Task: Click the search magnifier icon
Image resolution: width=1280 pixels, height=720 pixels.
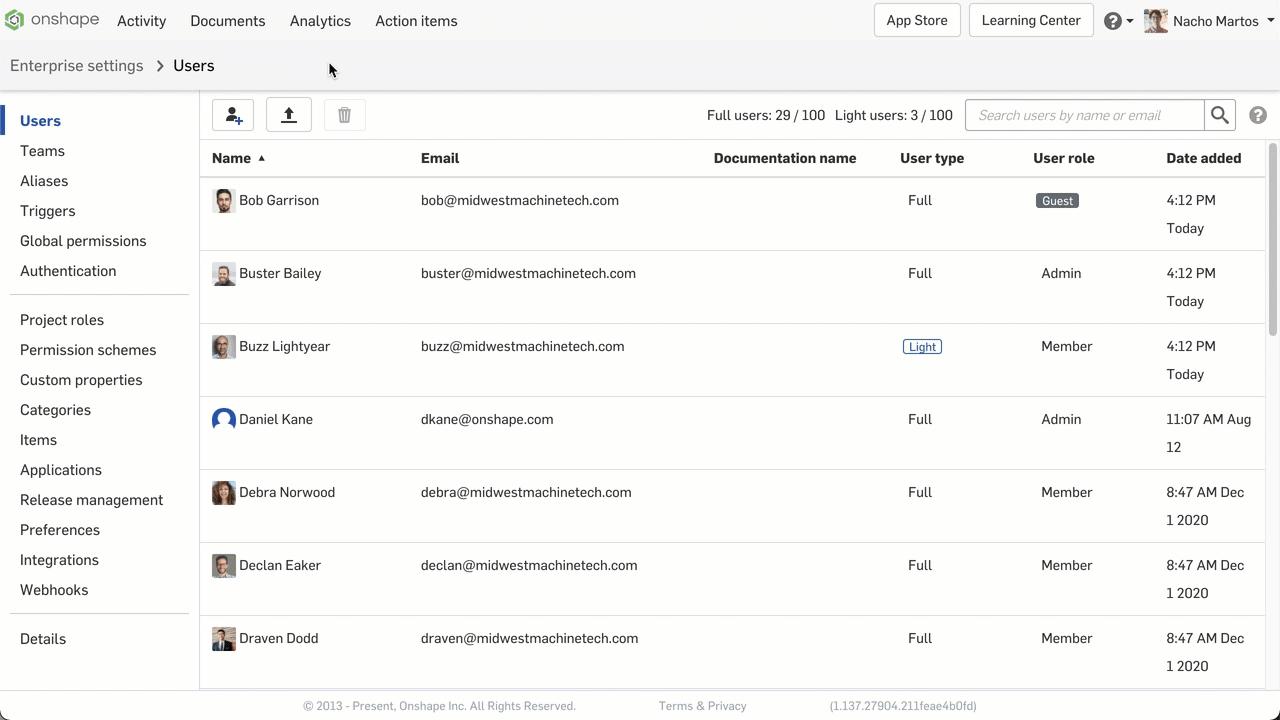Action: [x=1220, y=115]
